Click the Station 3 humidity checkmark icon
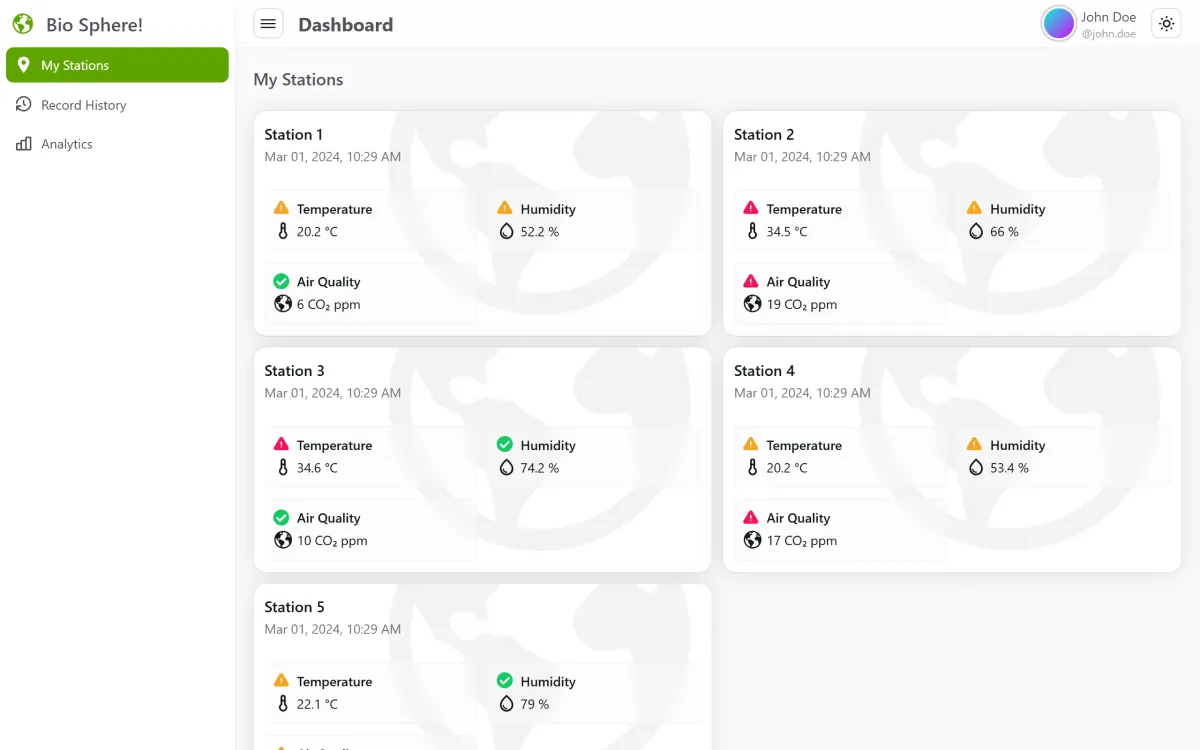The image size is (1200, 750). point(505,444)
